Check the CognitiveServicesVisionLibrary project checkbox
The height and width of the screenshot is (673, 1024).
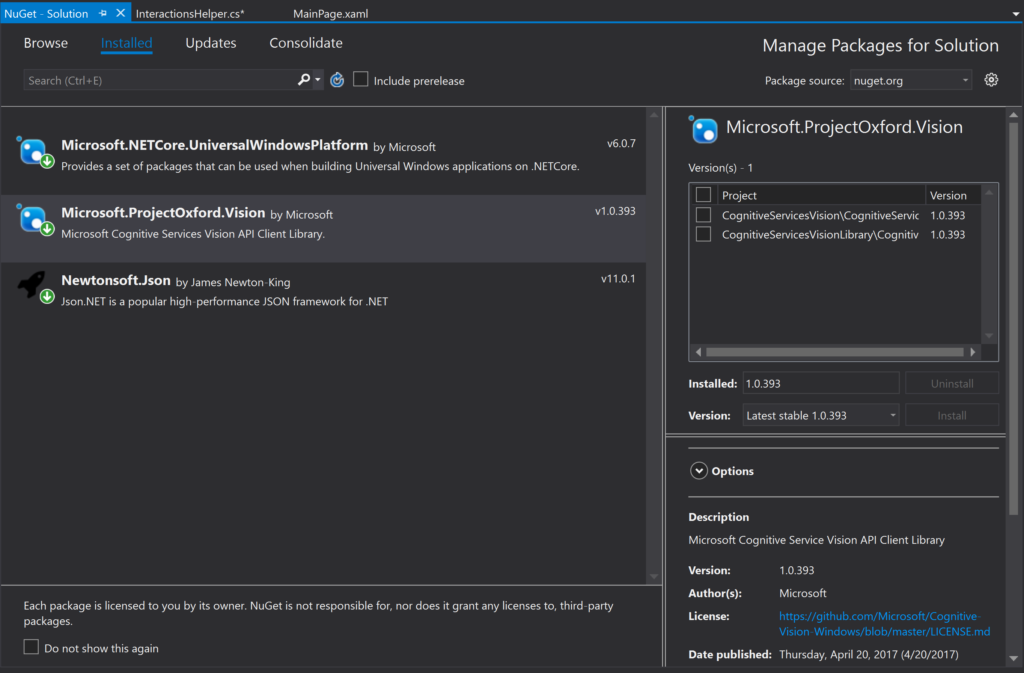(703, 234)
